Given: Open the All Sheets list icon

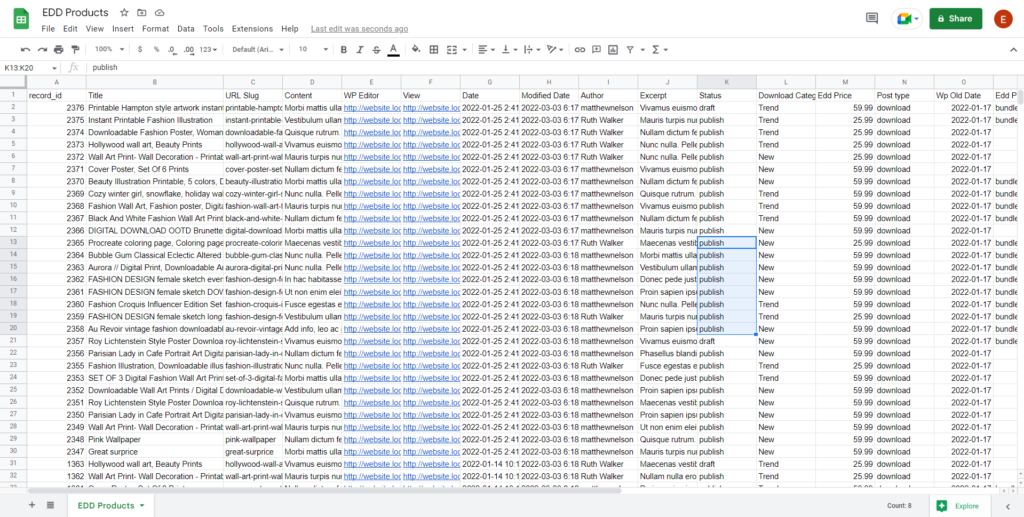Looking at the screenshot, I should tap(50, 505).
